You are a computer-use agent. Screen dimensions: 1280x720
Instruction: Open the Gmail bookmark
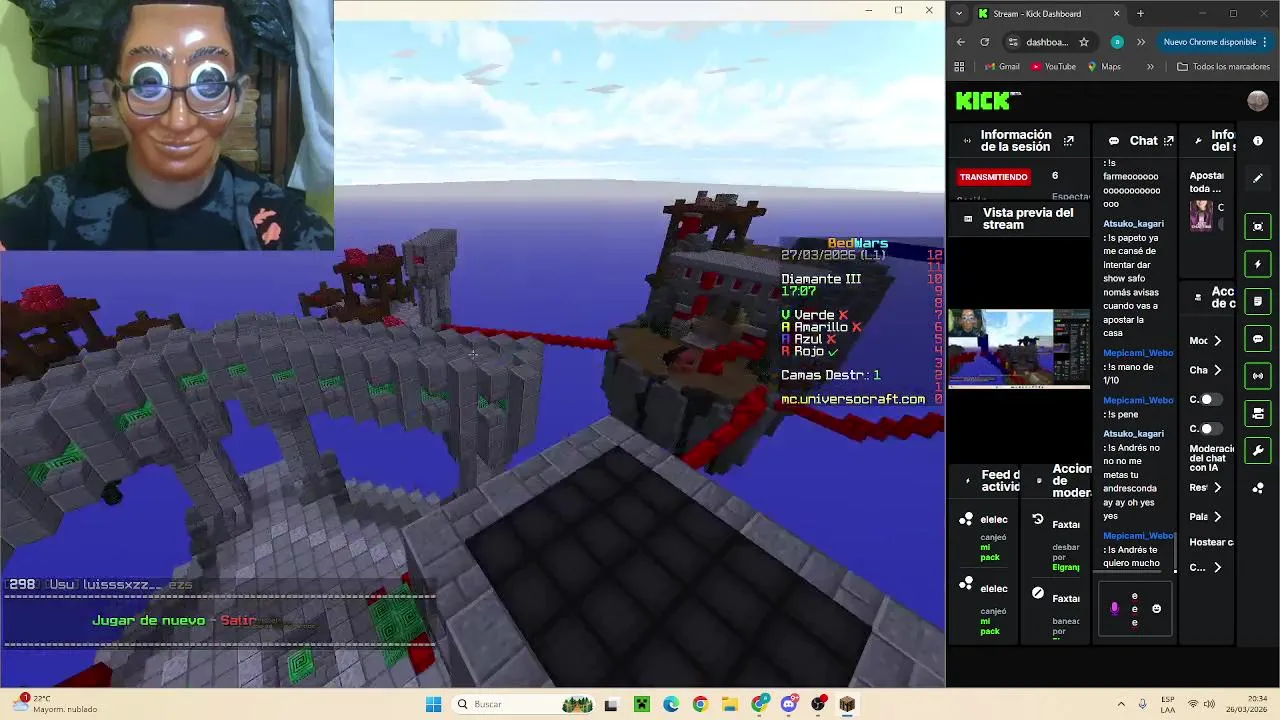(1002, 67)
